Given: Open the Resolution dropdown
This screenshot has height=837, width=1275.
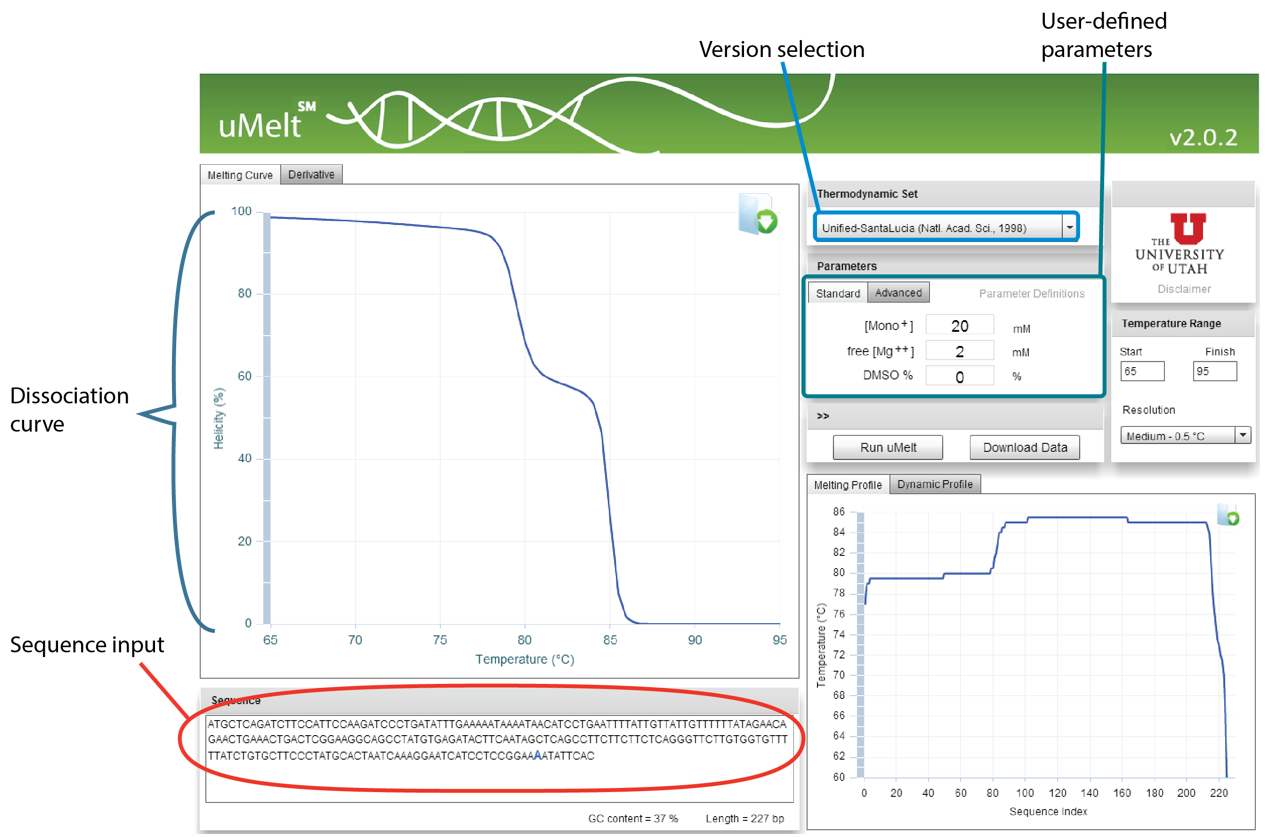Looking at the screenshot, I should click(1186, 436).
